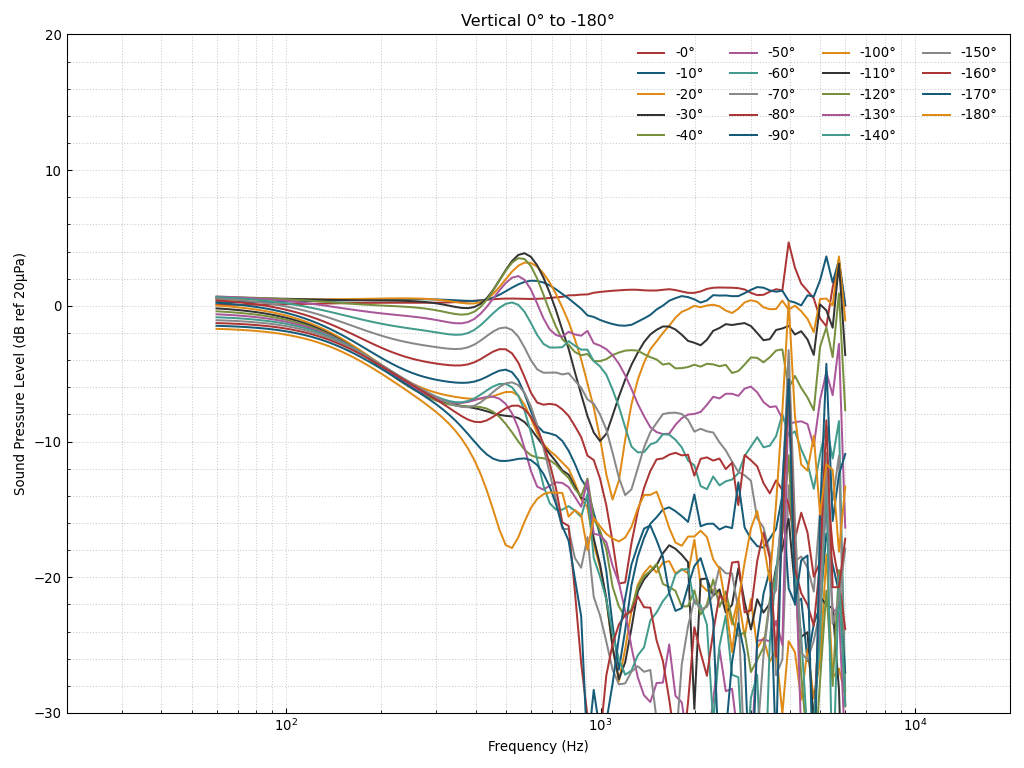Click the y-axis tick label '−30'
1024x768 pixels.
click(x=48, y=714)
